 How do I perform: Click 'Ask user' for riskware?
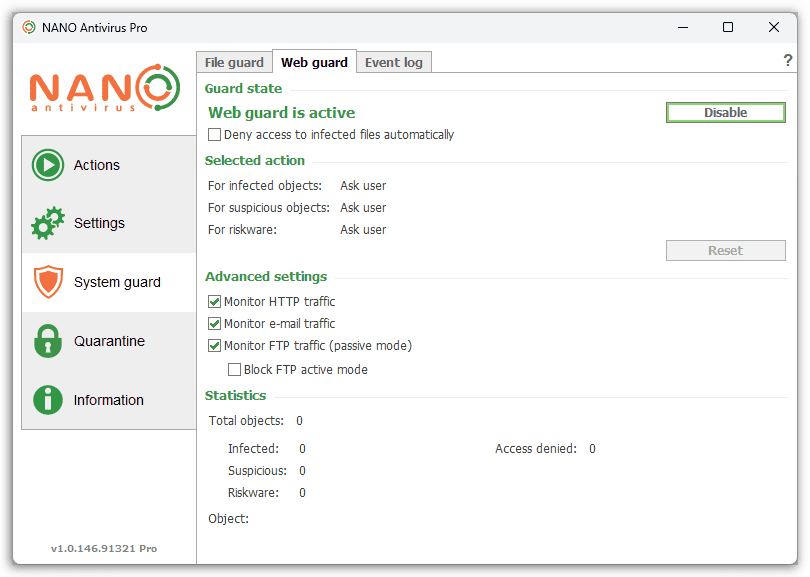coord(363,230)
